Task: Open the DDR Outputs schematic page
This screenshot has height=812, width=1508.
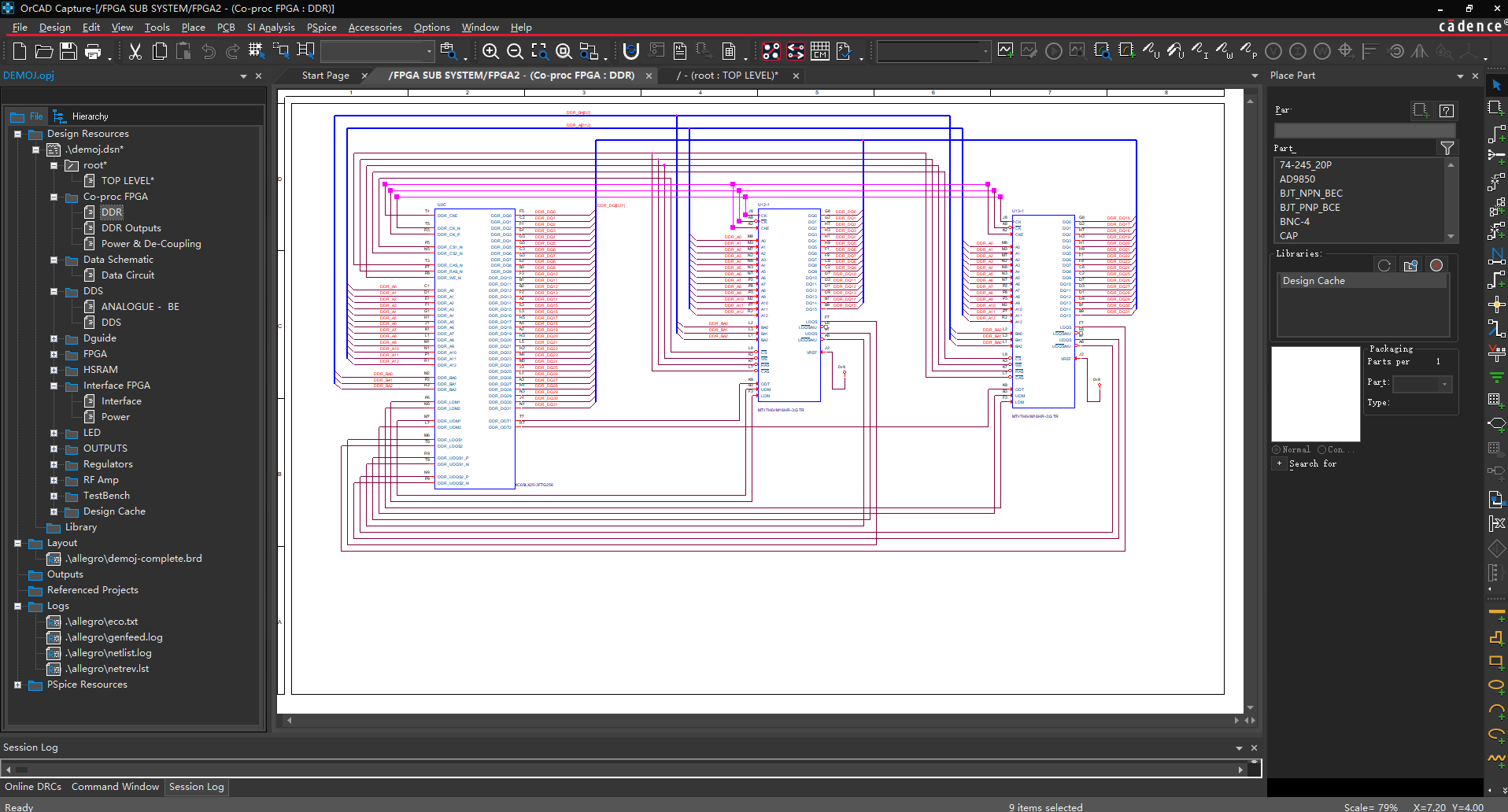Action: point(131,228)
